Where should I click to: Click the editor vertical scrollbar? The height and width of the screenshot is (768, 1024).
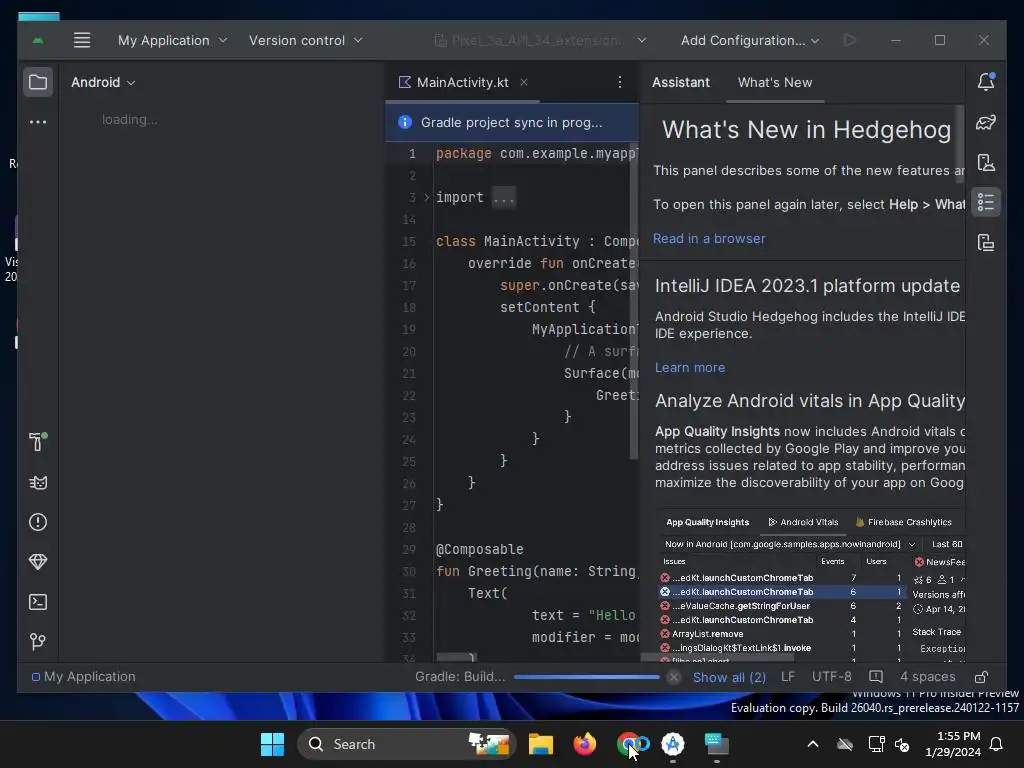point(633,300)
